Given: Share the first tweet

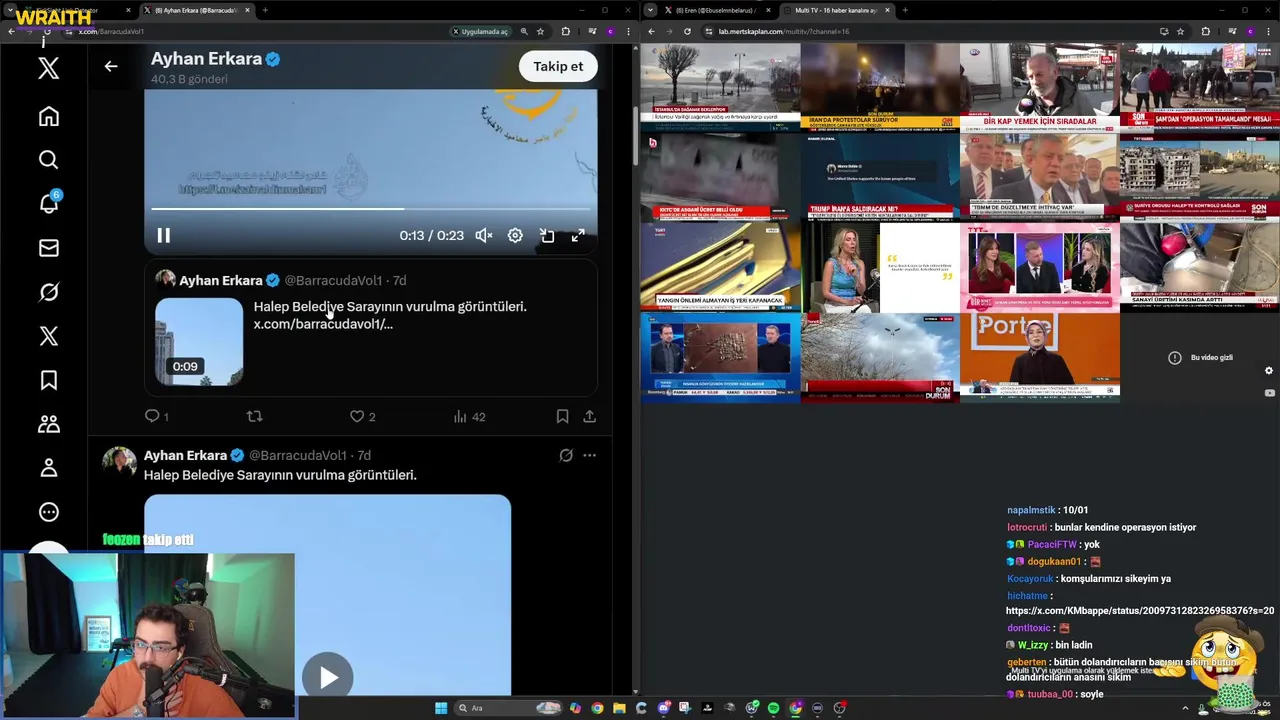Looking at the screenshot, I should [589, 416].
